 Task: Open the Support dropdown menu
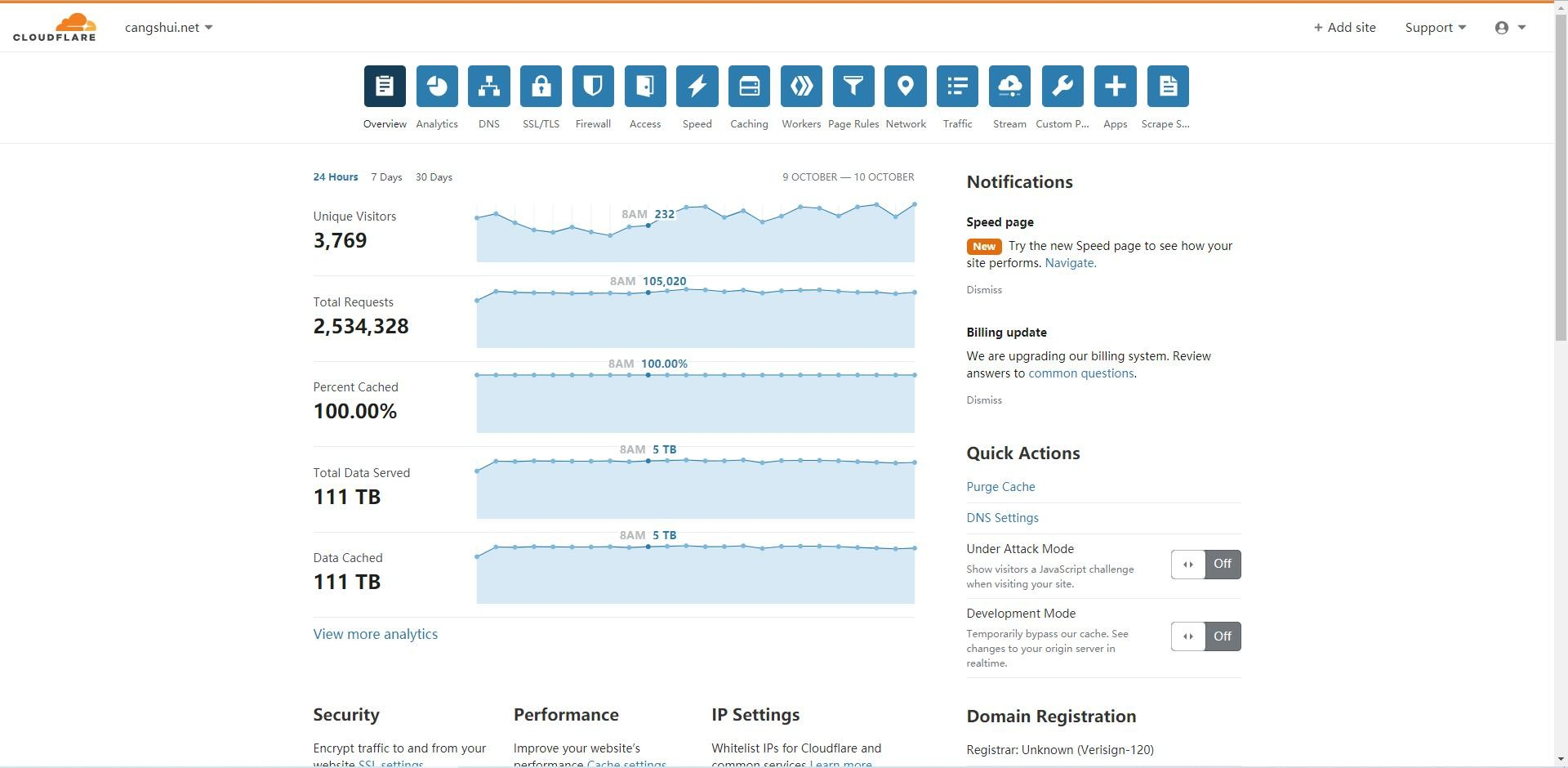click(1435, 27)
